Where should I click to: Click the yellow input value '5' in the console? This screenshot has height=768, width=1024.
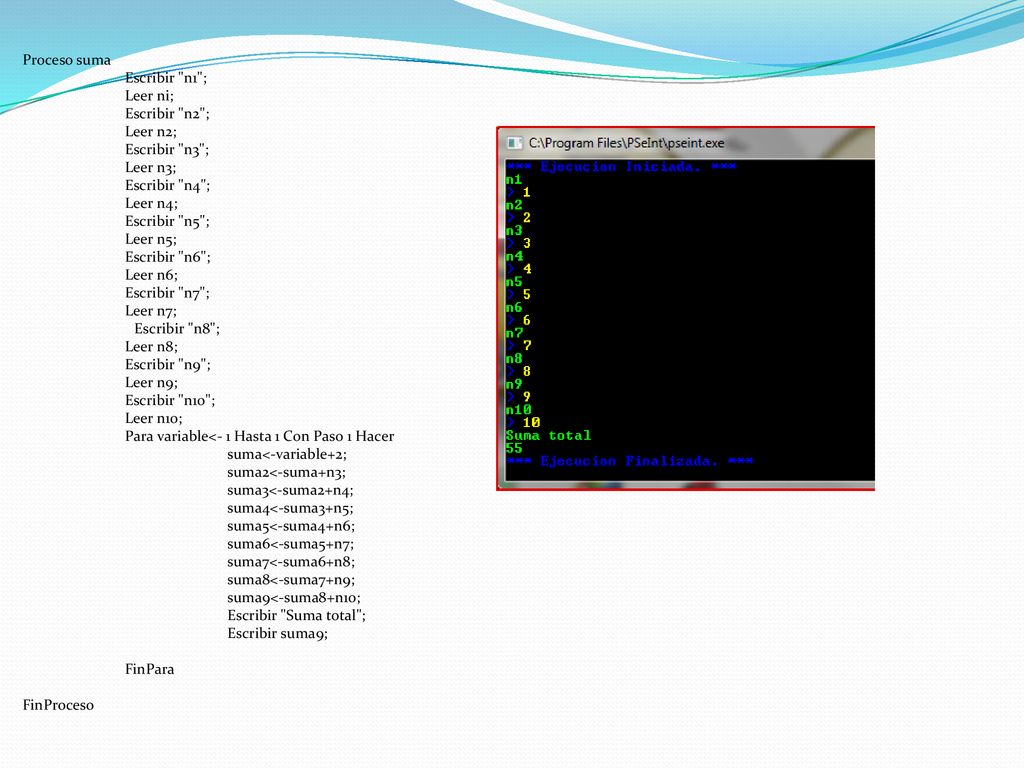click(x=526, y=295)
